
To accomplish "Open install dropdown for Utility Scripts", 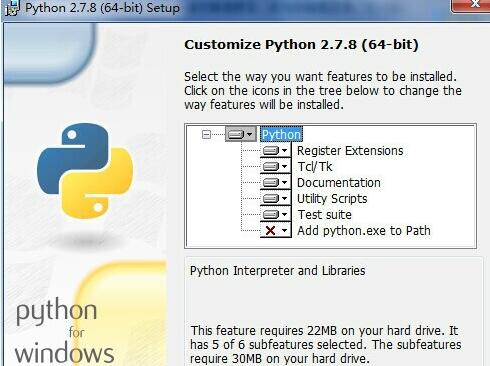I will click(x=276, y=198).
